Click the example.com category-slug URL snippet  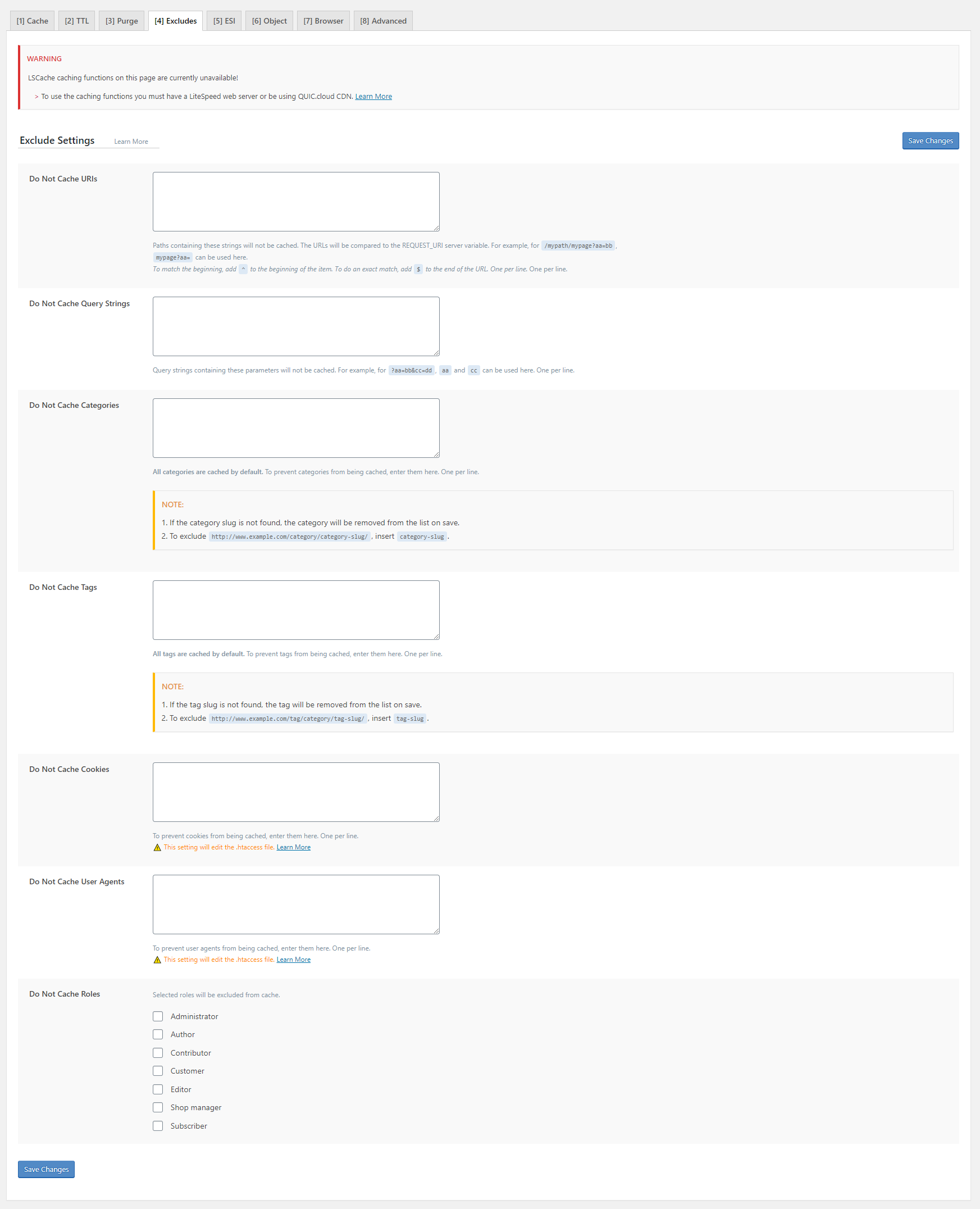tap(290, 537)
